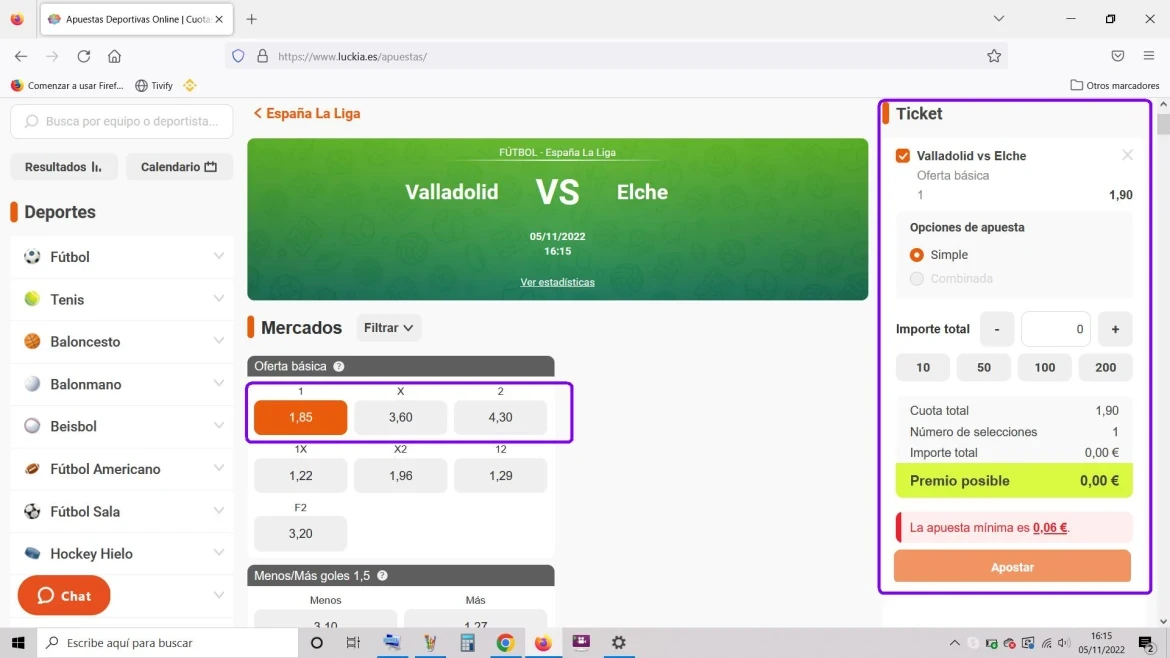The image size is (1170, 658).
Task: Switch to Apuestas Deportivas Online tab
Action: (x=137, y=19)
